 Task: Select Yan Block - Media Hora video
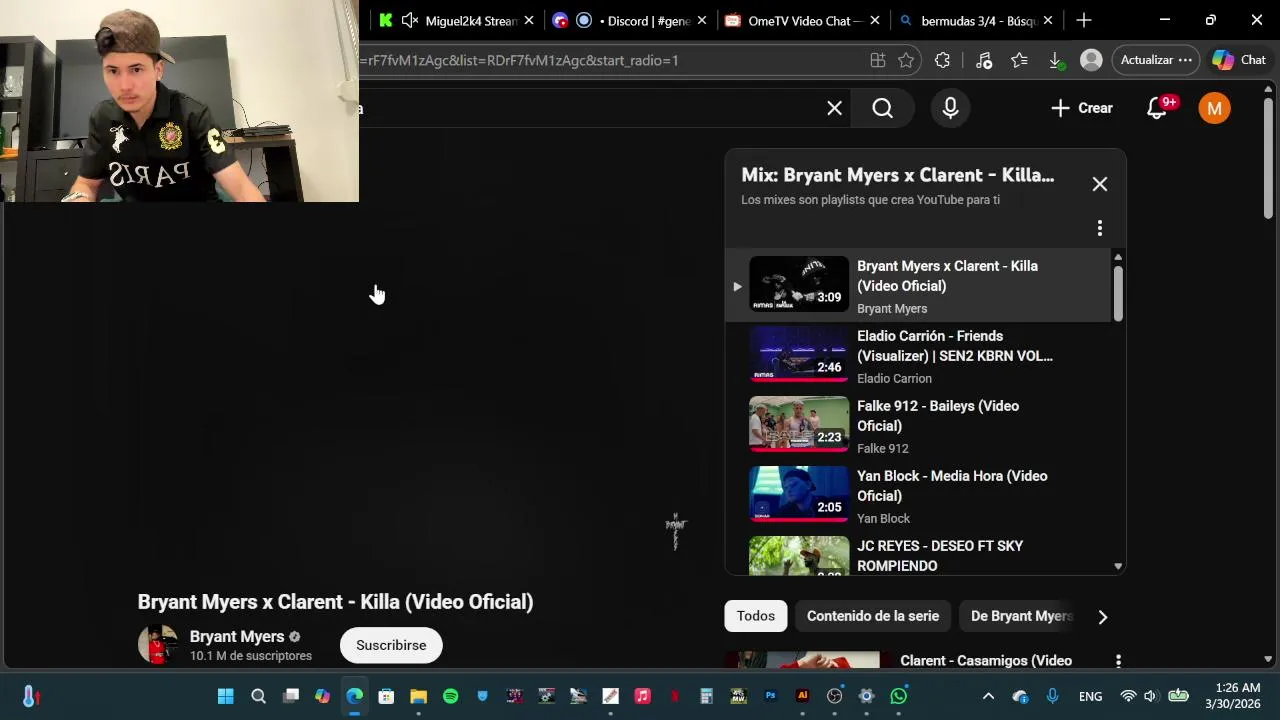click(918, 496)
